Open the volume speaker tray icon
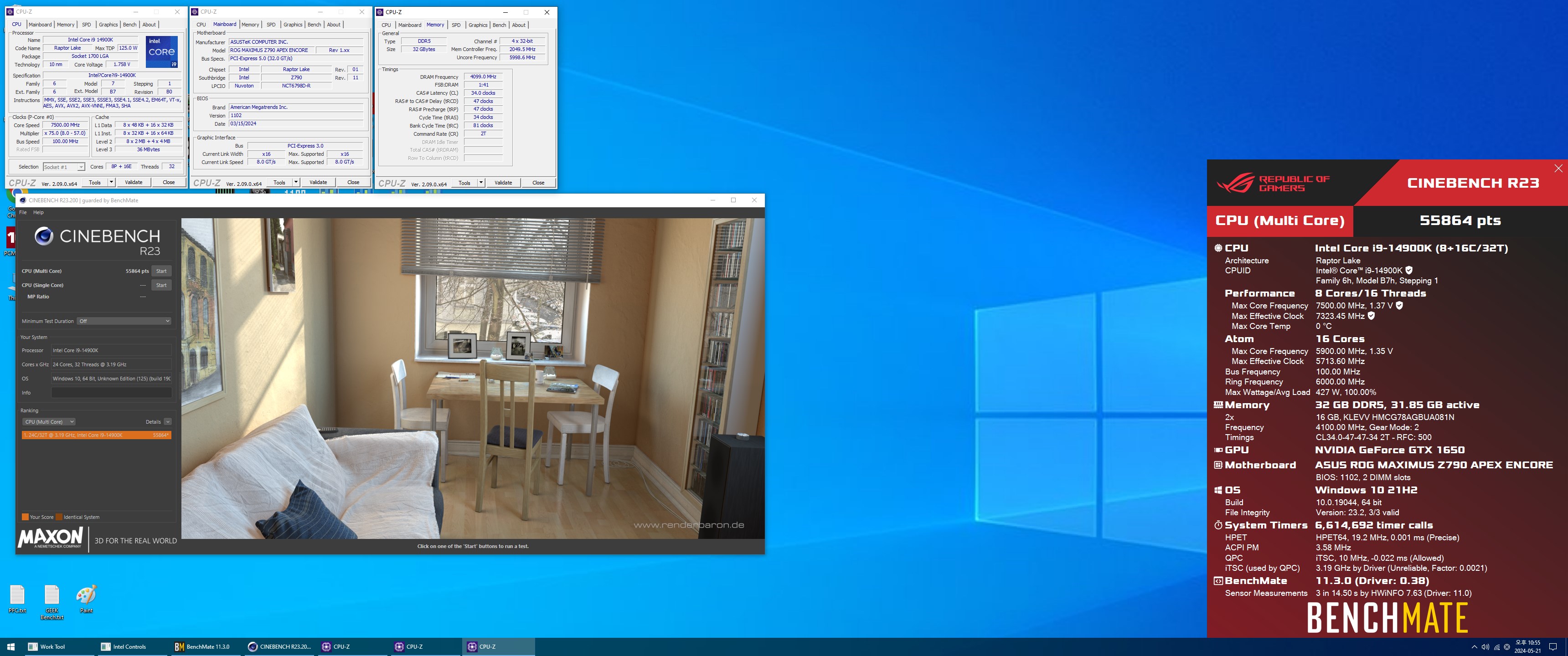 coord(1485,647)
